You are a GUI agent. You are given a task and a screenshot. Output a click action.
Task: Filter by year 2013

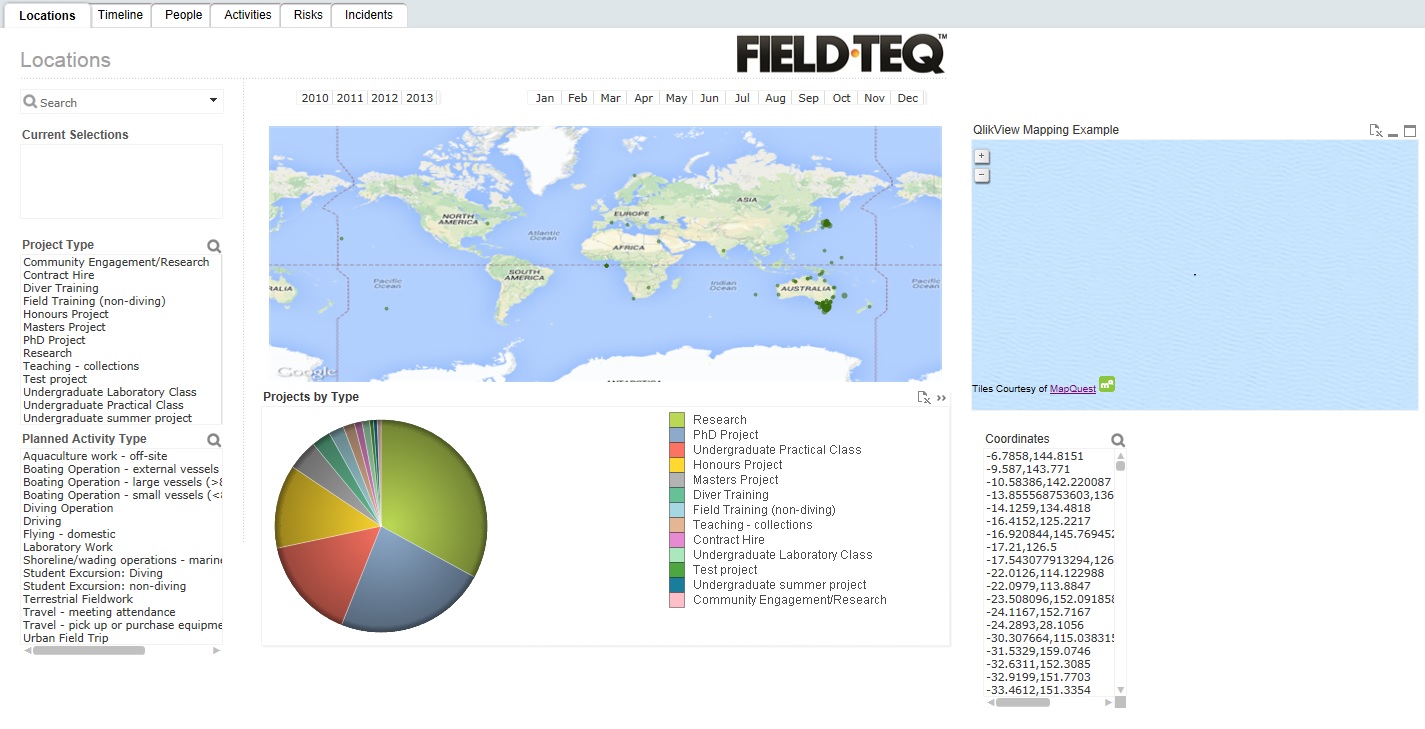pos(420,98)
